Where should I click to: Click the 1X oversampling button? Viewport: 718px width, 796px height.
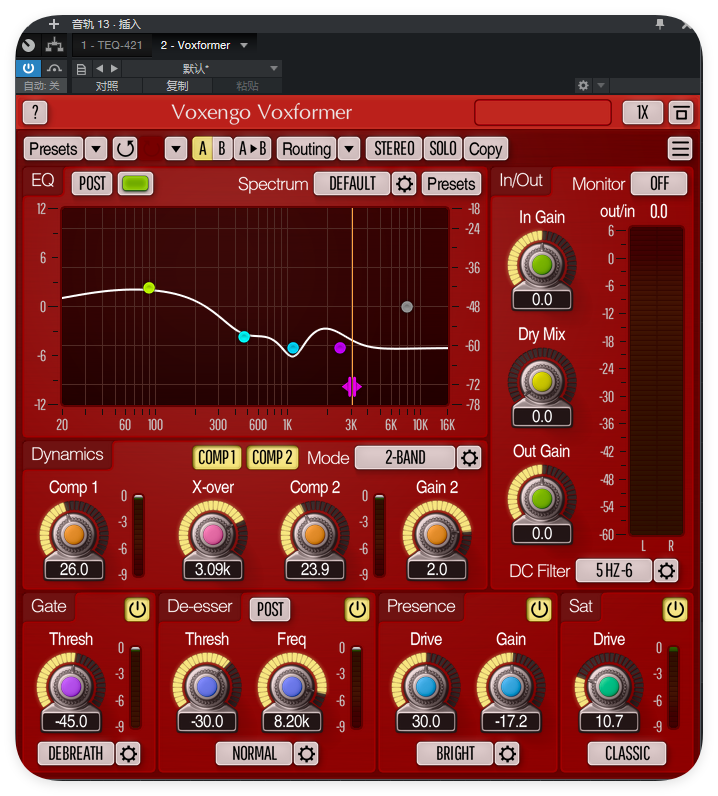(642, 113)
